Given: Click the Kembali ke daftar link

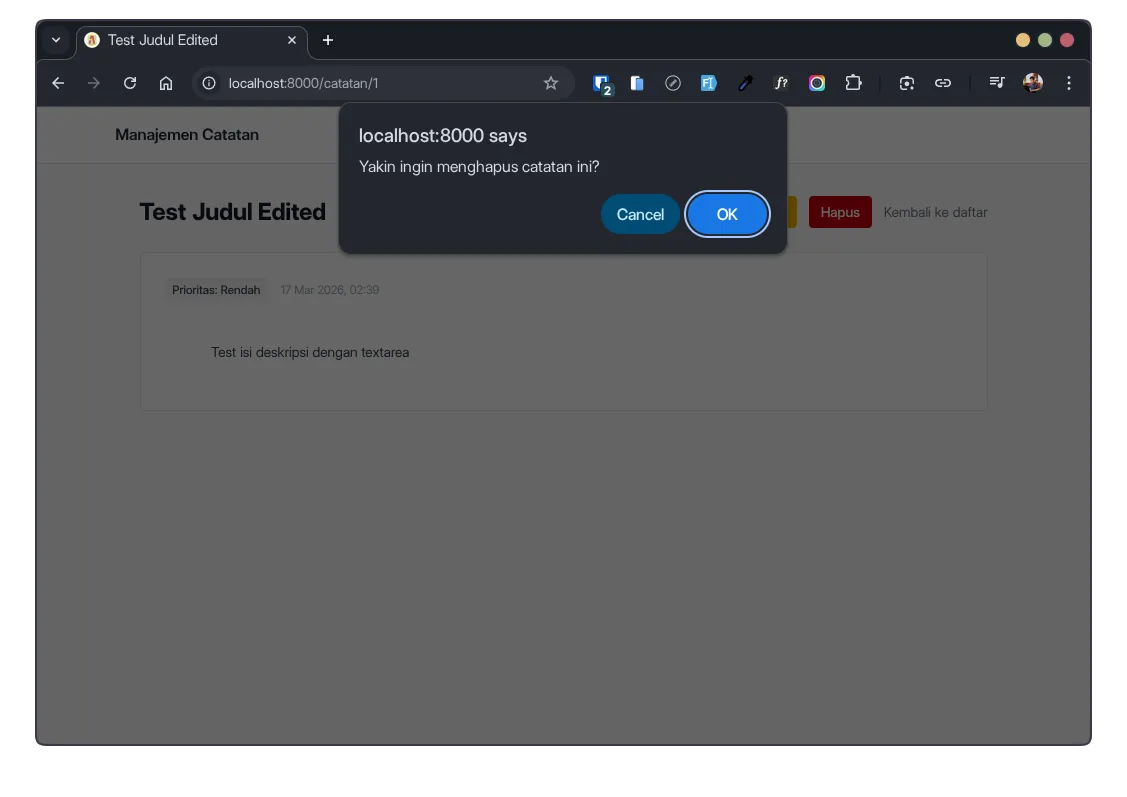Looking at the screenshot, I should [x=934, y=212].
